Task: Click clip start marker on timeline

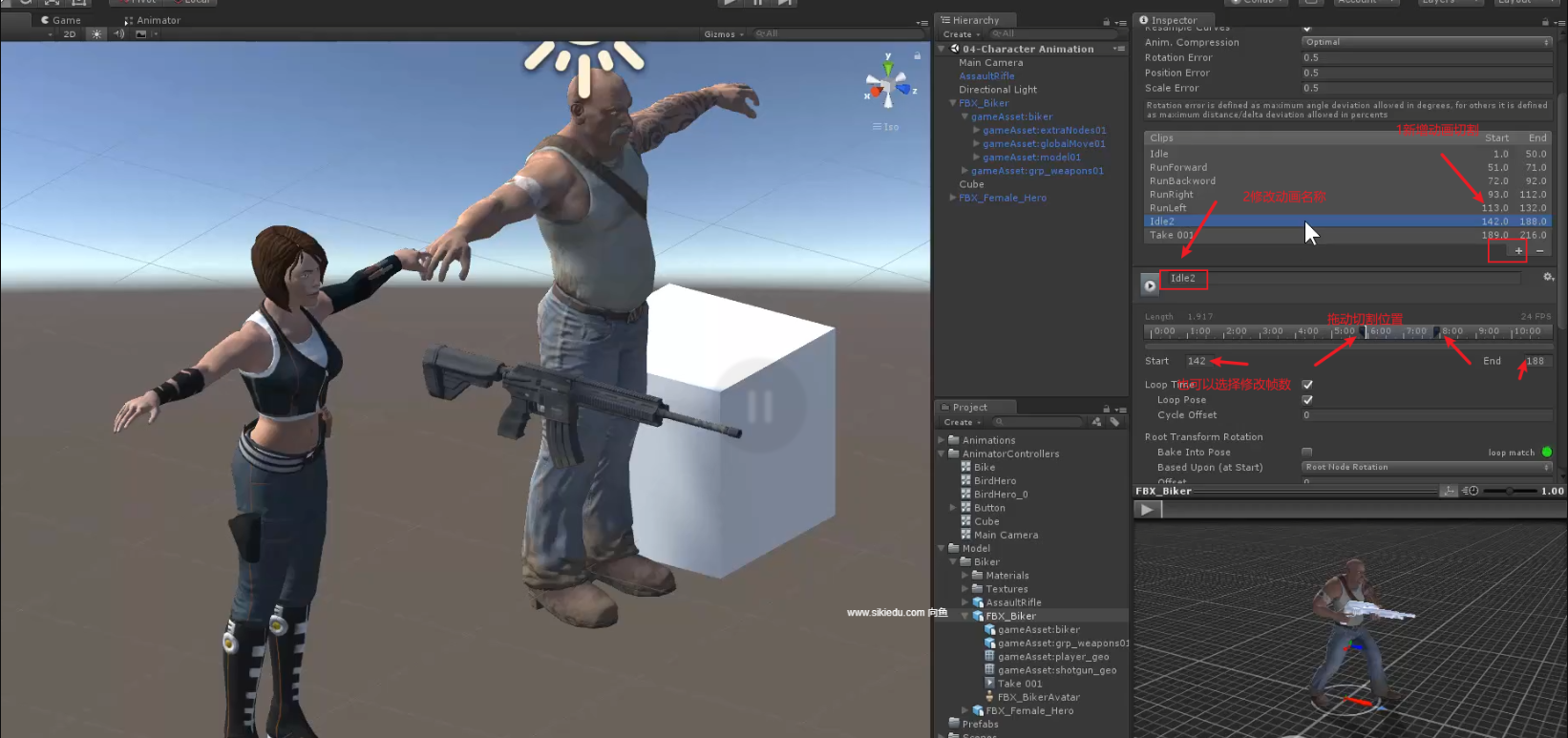Action: point(1364,332)
